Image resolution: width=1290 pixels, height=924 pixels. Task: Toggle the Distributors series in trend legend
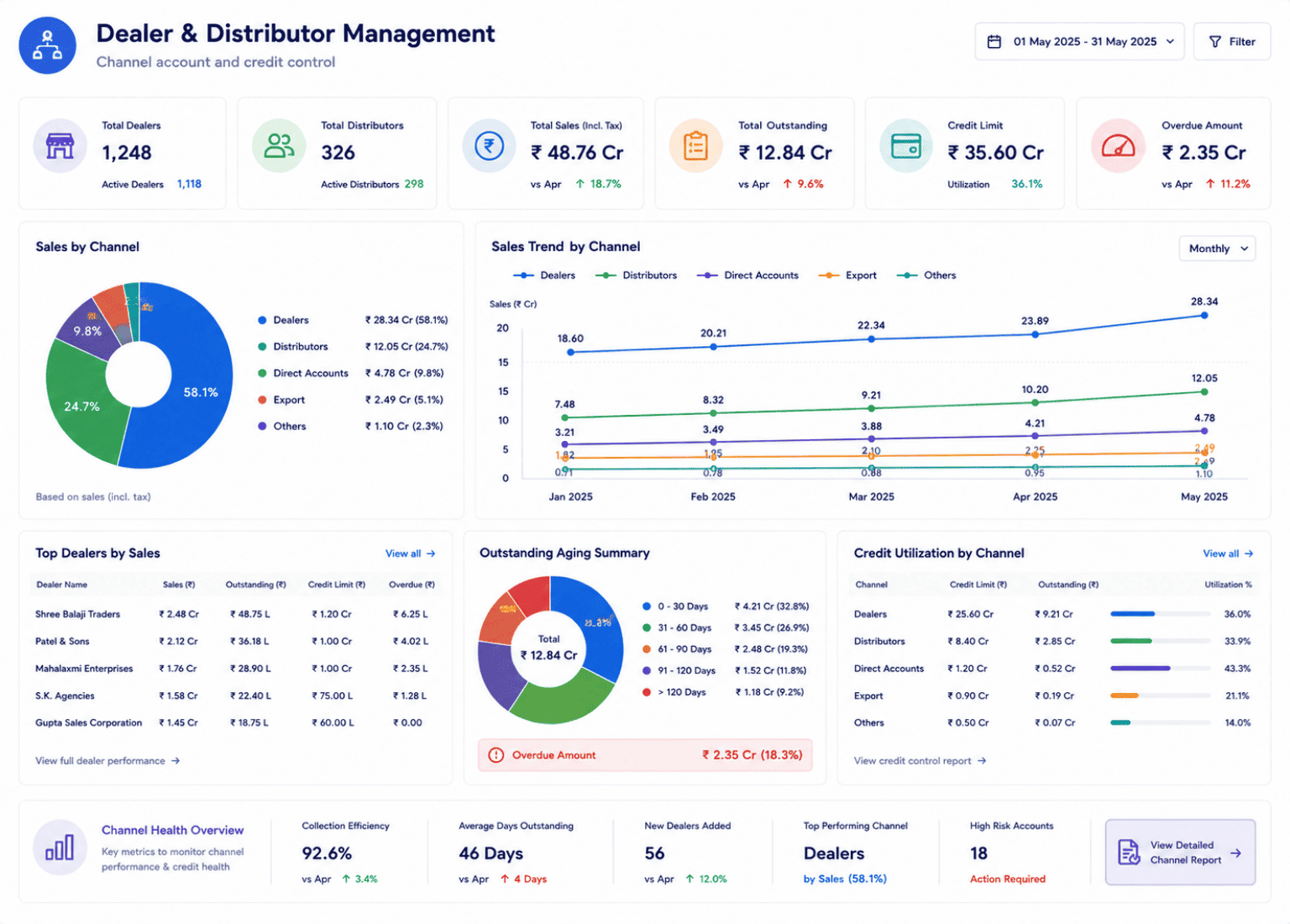[636, 276]
